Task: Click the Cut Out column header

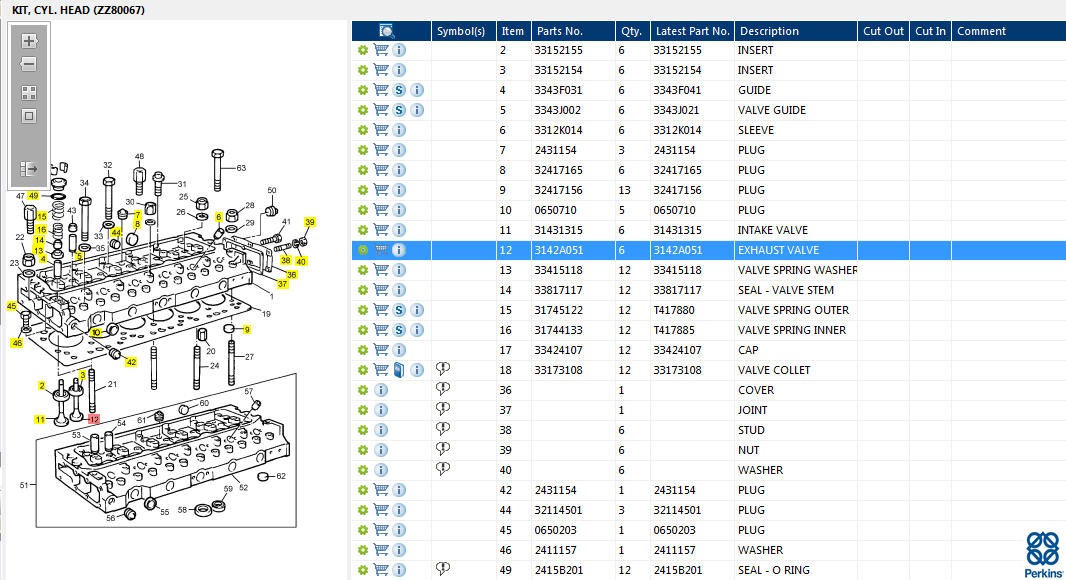Action: point(883,31)
